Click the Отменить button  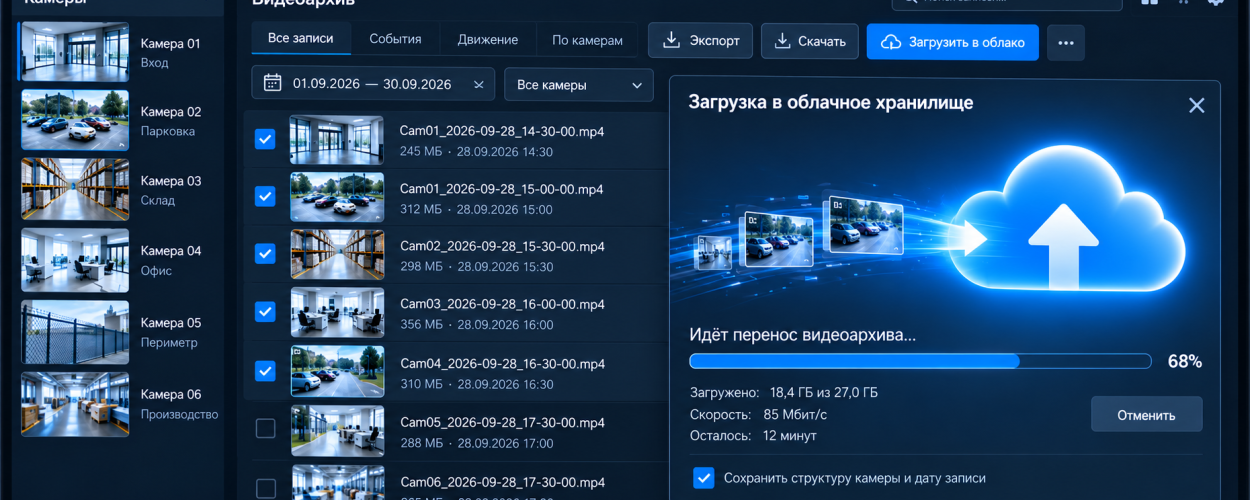[1146, 414]
